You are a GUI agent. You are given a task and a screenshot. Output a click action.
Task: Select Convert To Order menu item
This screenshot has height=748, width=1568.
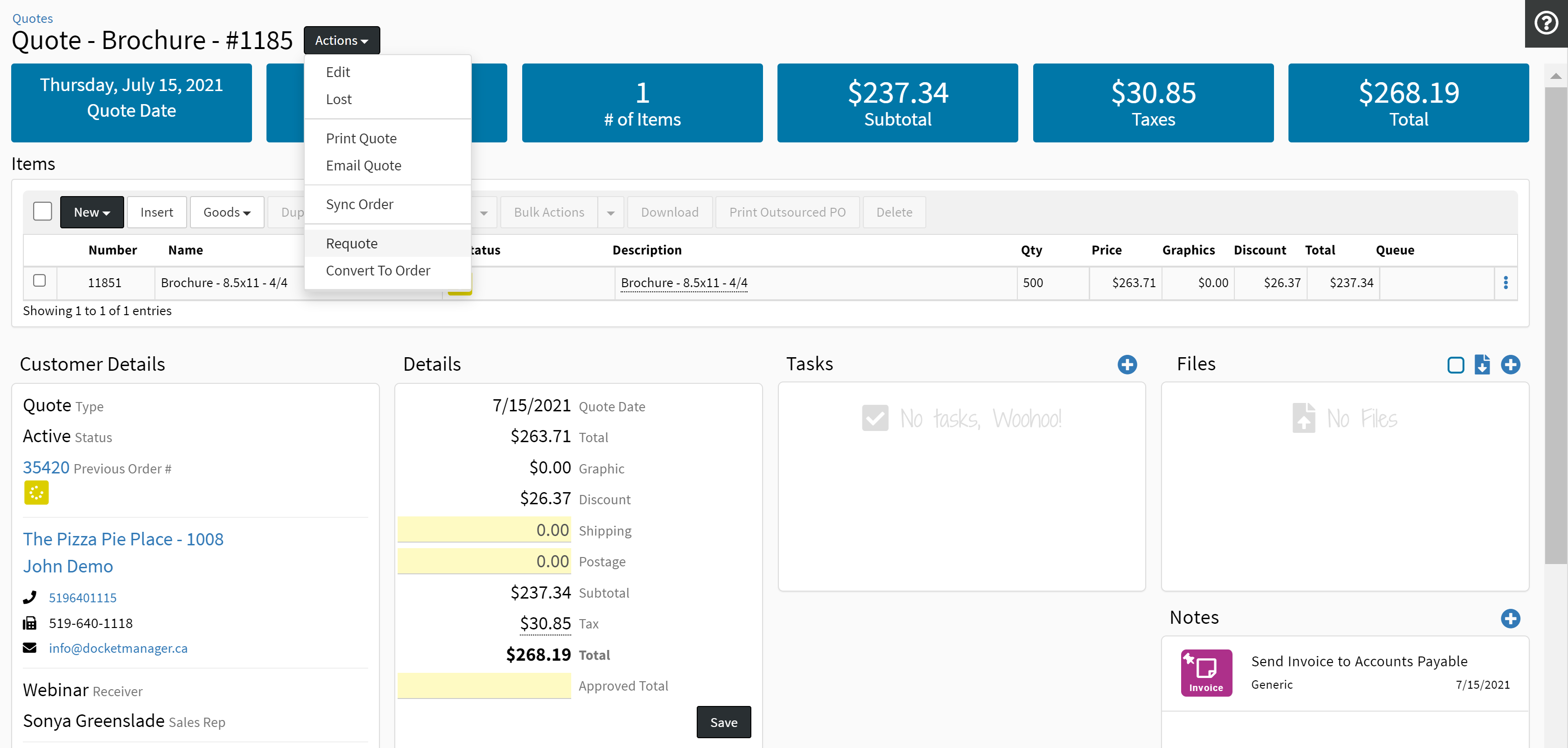pyautogui.click(x=378, y=270)
